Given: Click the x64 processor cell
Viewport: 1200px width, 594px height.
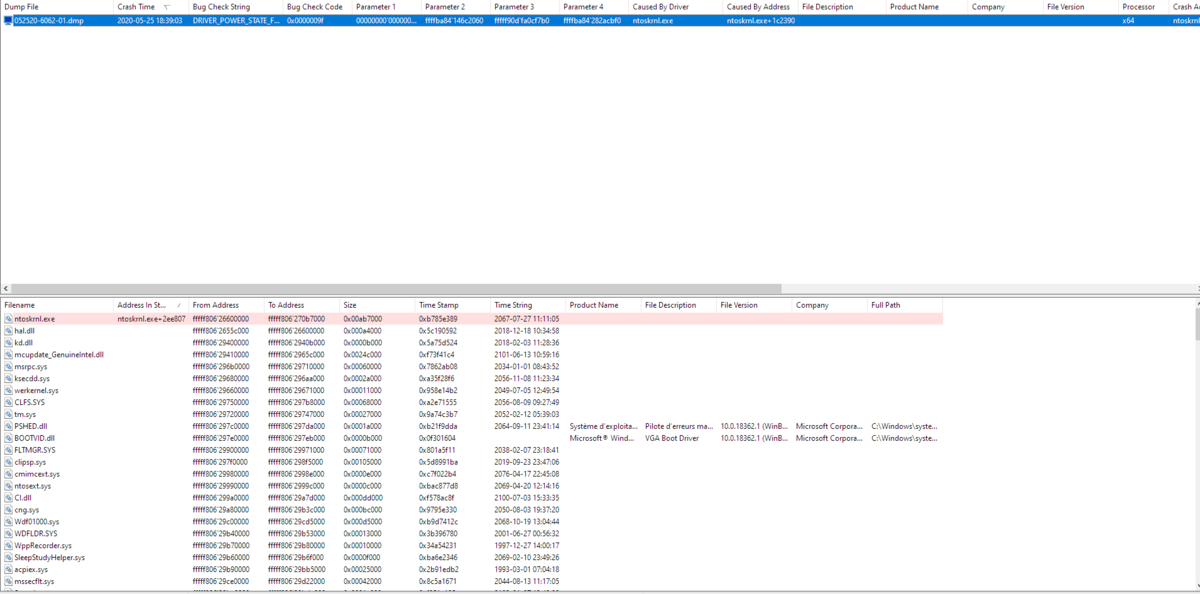Looking at the screenshot, I should (x=1128, y=20).
